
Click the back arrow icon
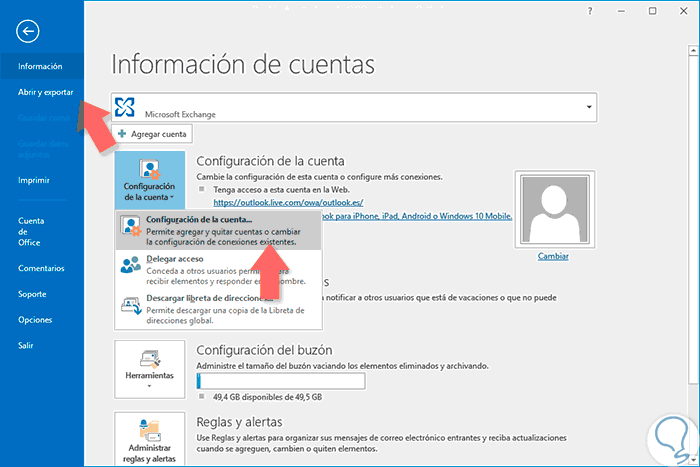(29, 31)
